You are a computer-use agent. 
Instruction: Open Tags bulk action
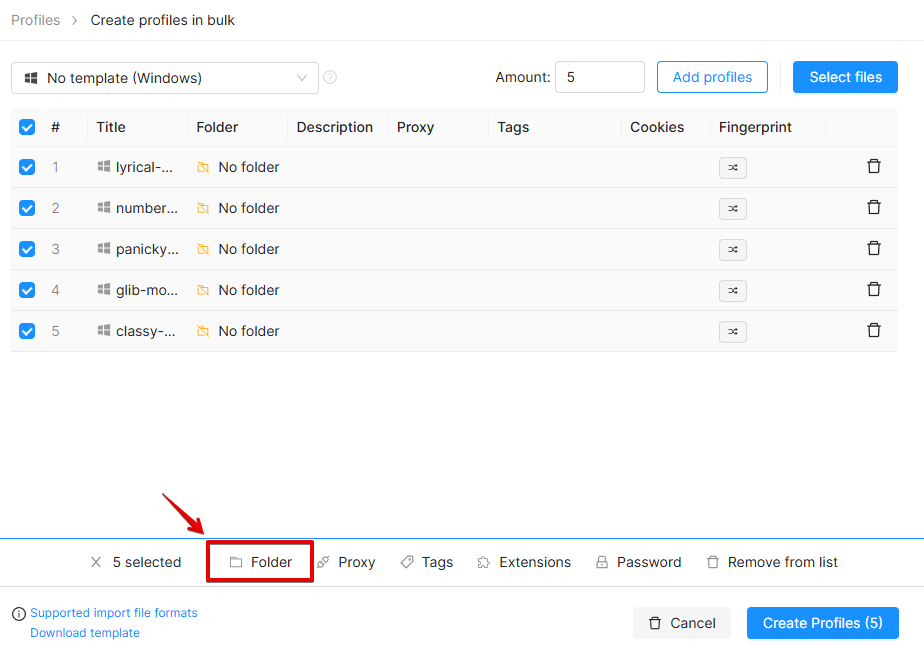(427, 562)
